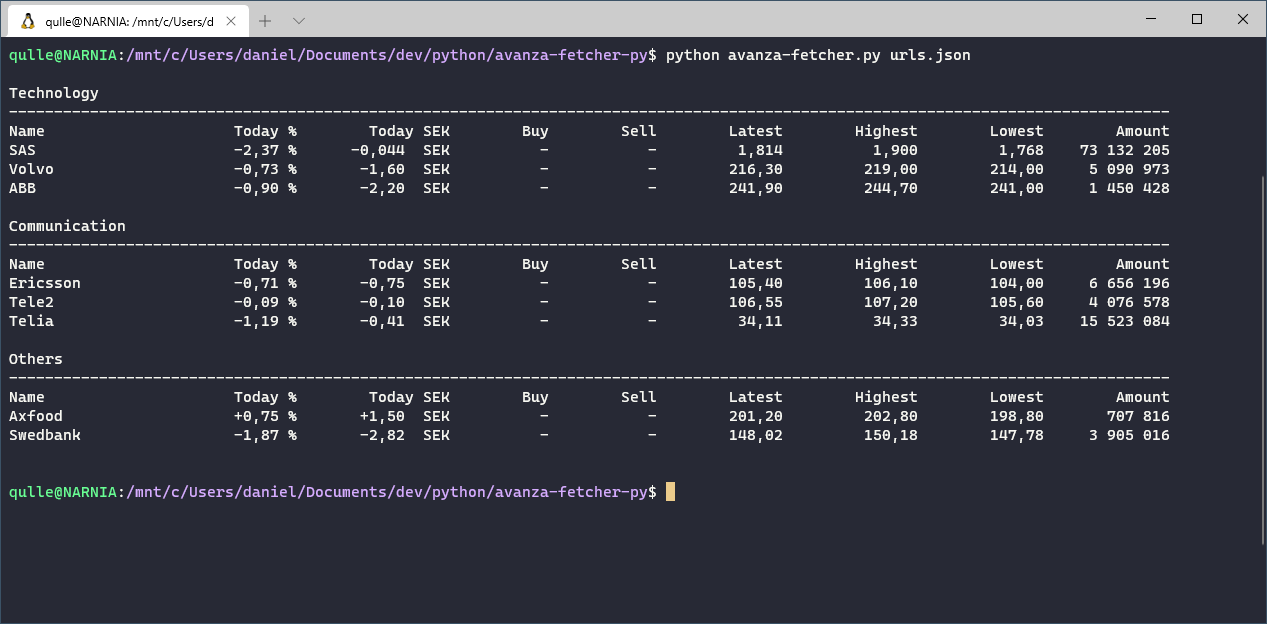Image resolution: width=1267 pixels, height=624 pixels.
Task: Select the qulle@NARNIA tab
Action: (x=129, y=20)
